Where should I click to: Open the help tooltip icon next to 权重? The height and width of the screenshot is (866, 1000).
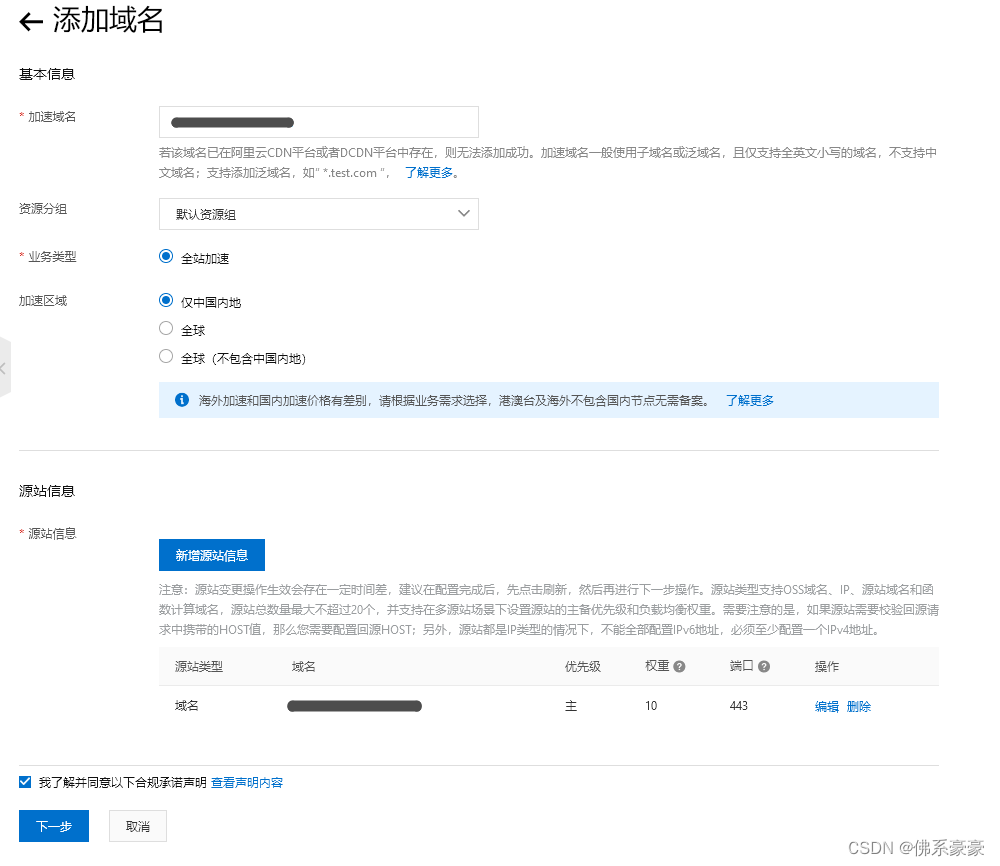pos(677,665)
